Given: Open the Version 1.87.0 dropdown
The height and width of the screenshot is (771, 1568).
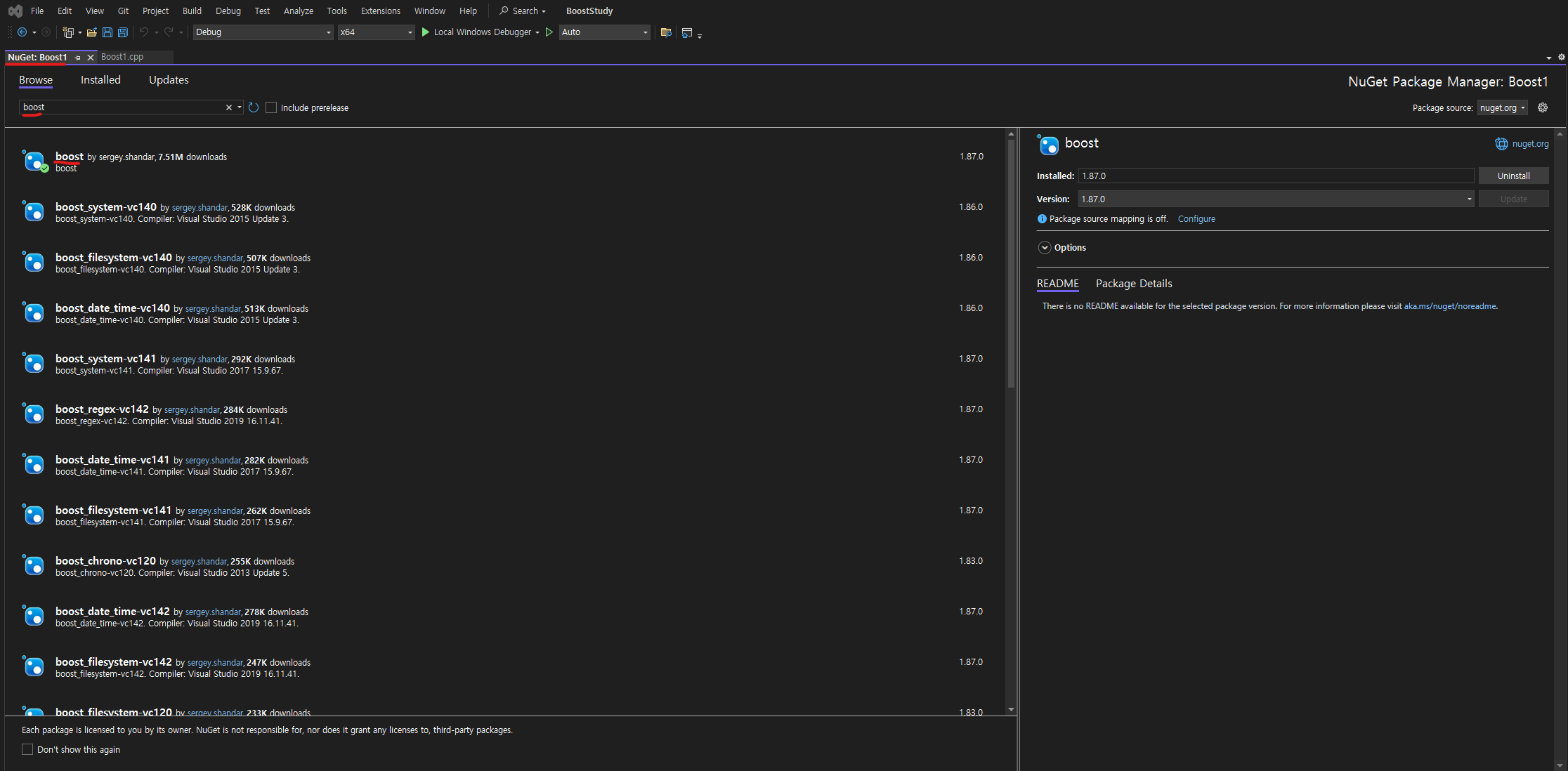Looking at the screenshot, I should pos(1276,199).
